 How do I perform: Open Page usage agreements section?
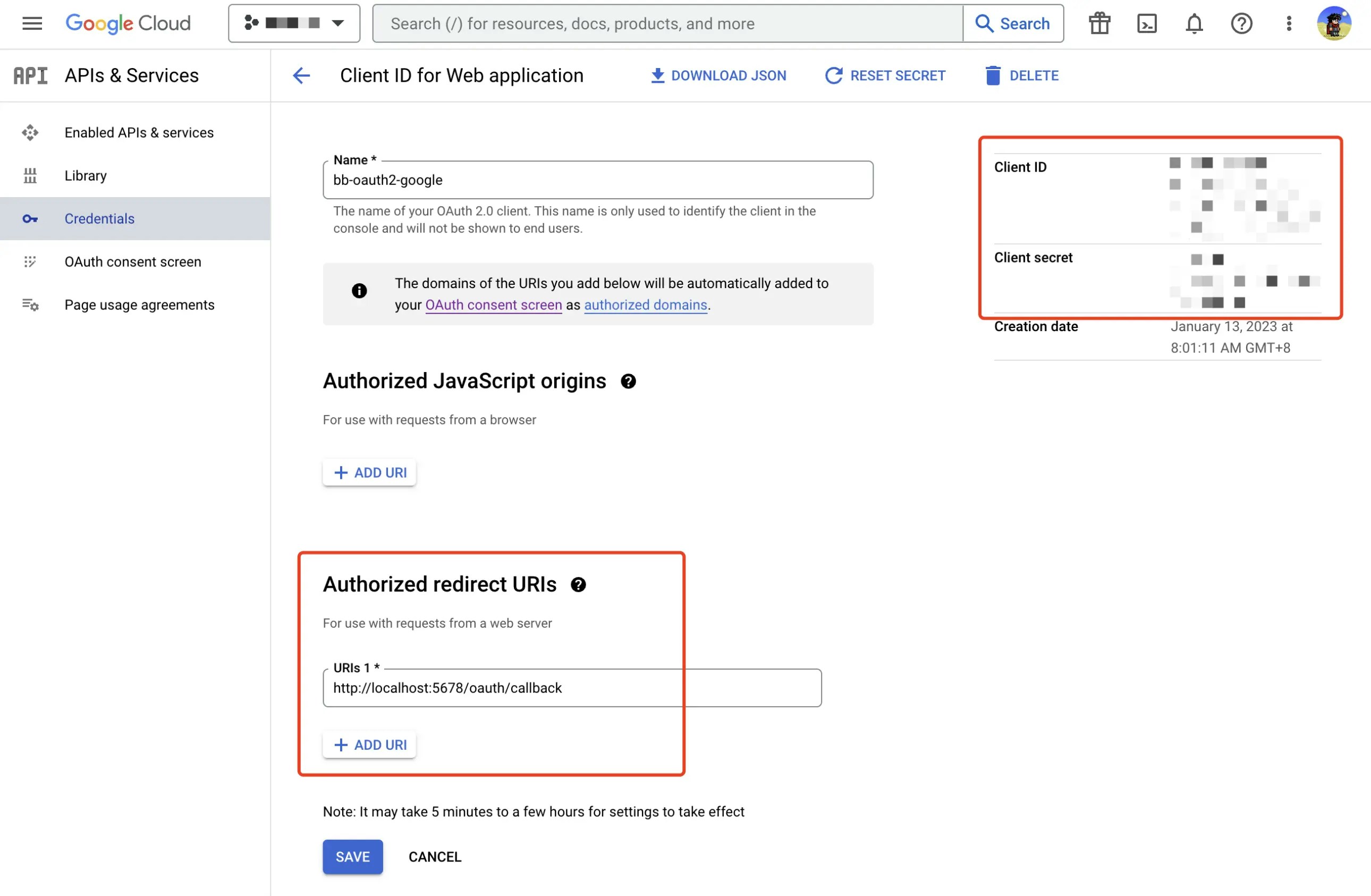tap(139, 304)
